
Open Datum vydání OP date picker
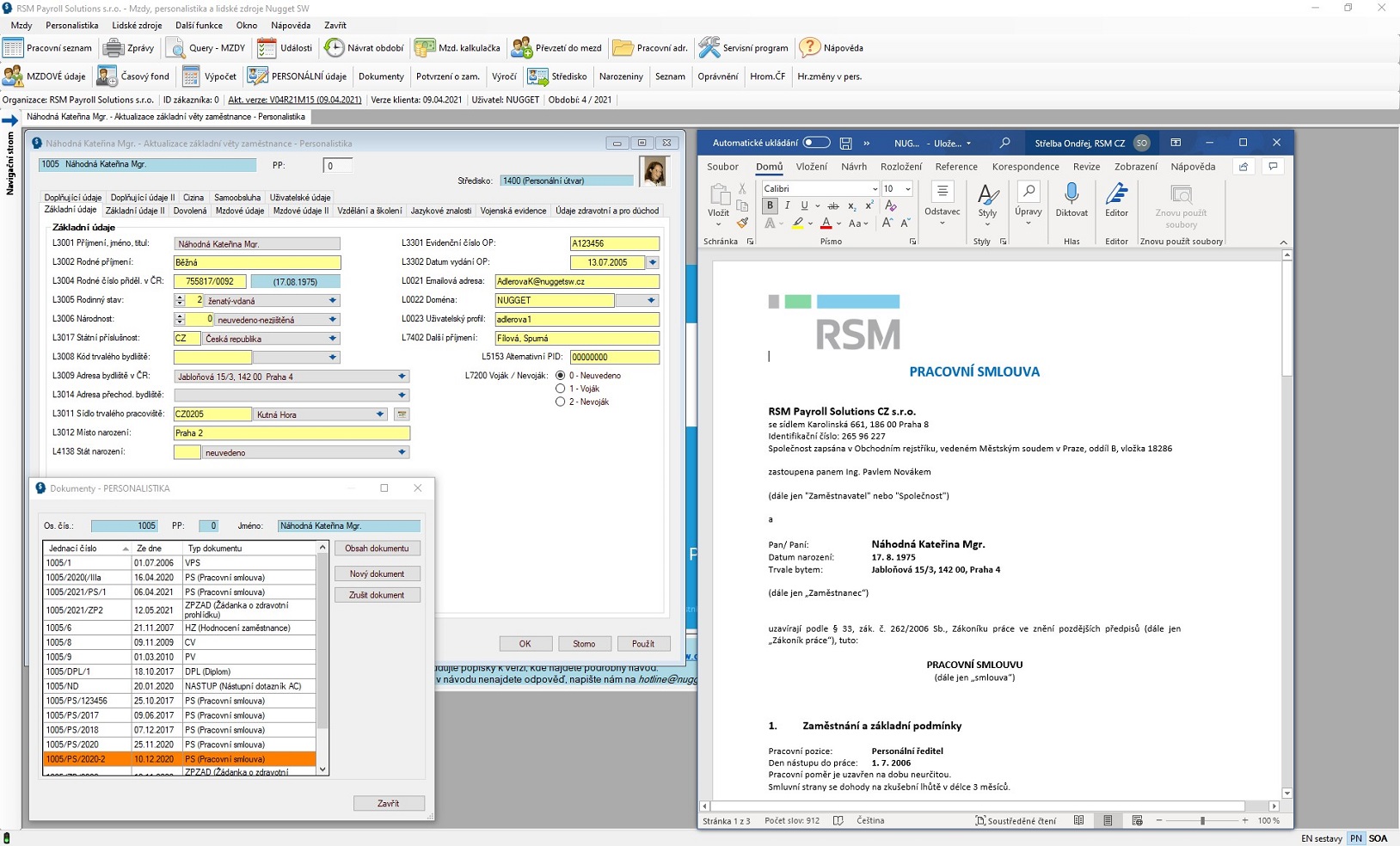(653, 262)
